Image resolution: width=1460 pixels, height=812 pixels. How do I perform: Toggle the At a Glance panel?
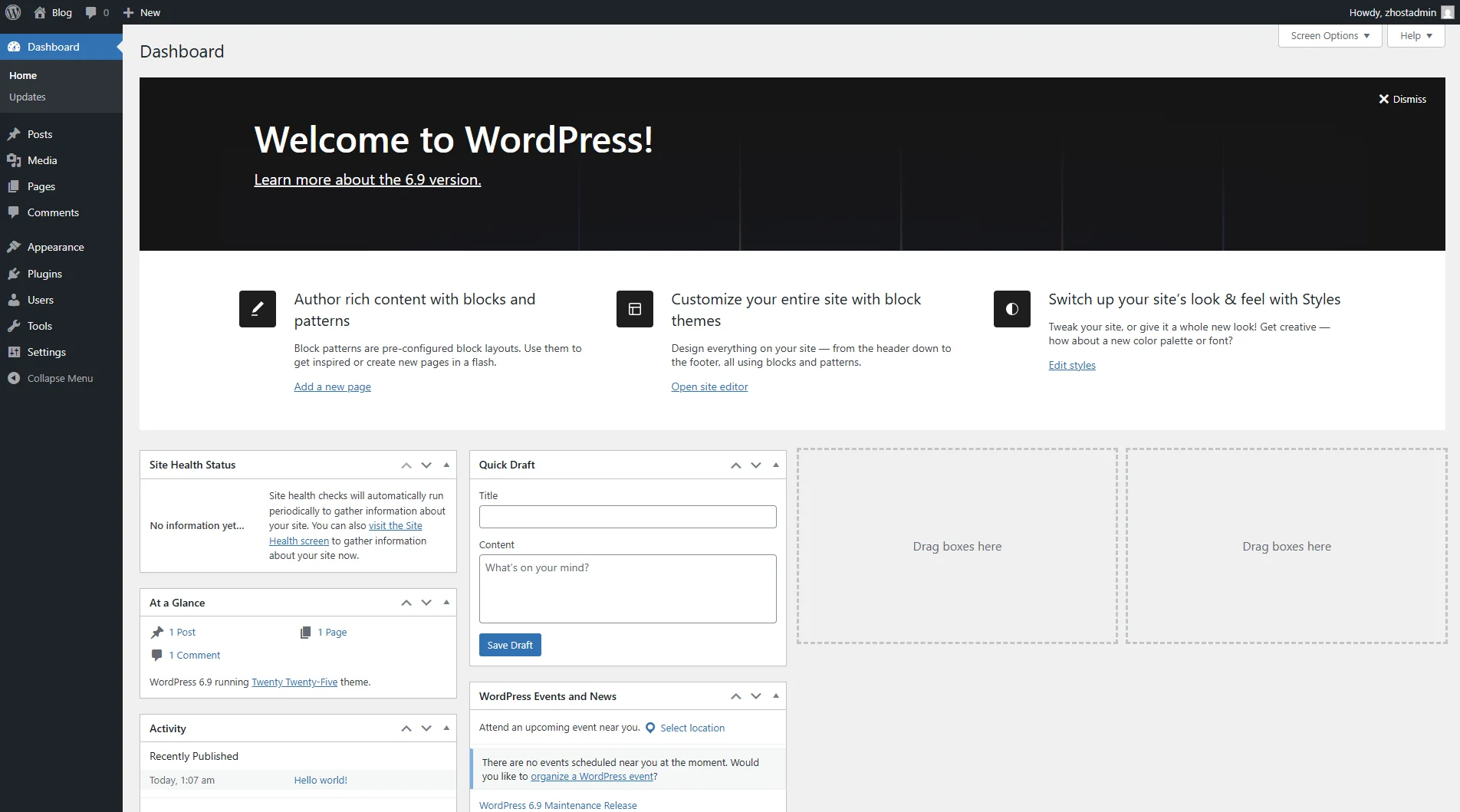(446, 602)
